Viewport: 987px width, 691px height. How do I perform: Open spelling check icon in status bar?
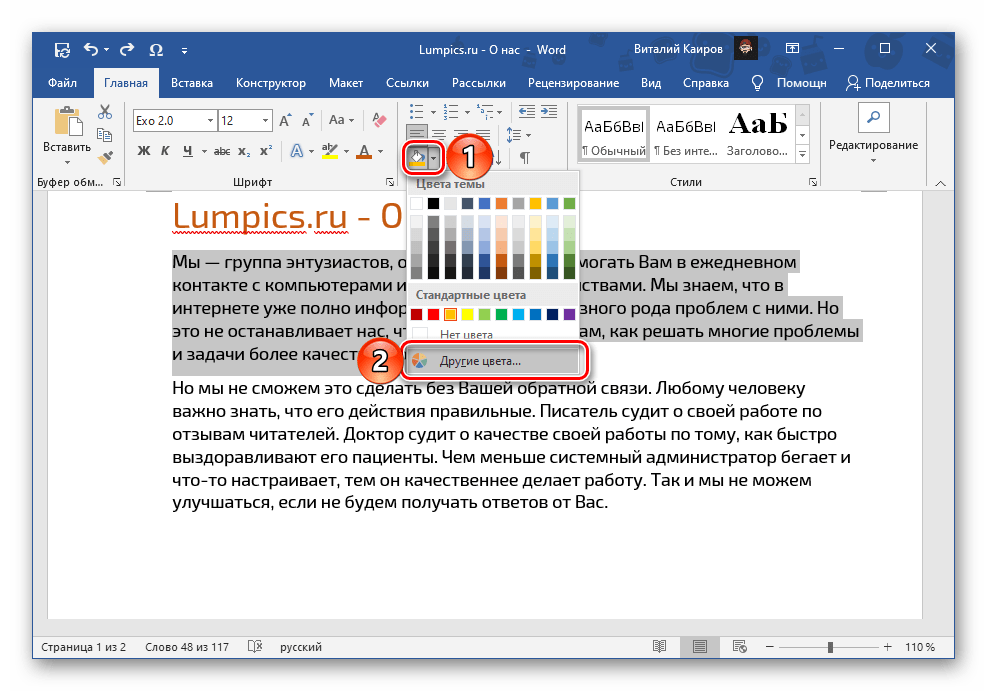(x=255, y=646)
